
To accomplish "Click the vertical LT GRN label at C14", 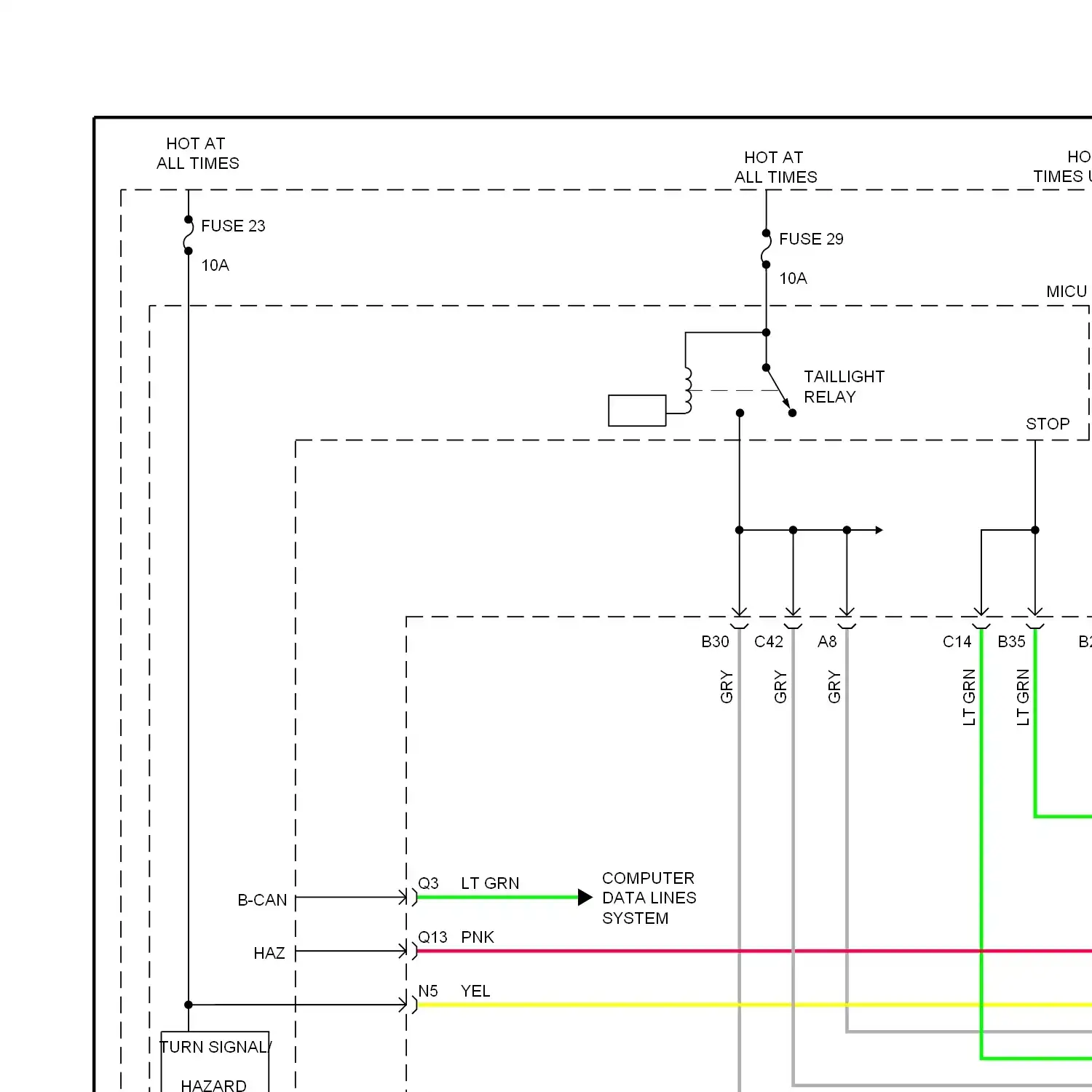I will (x=969, y=697).
